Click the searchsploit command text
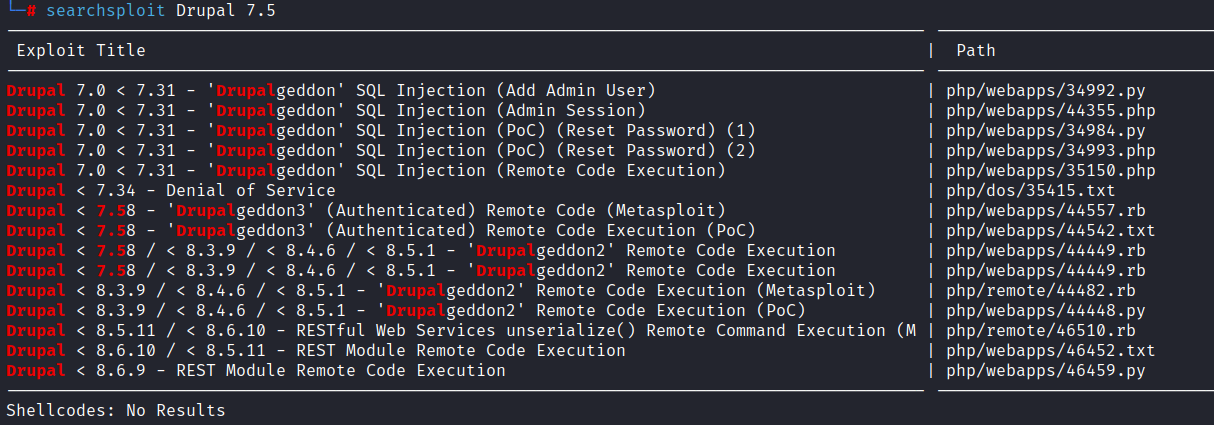The height and width of the screenshot is (425, 1214). coord(160,11)
